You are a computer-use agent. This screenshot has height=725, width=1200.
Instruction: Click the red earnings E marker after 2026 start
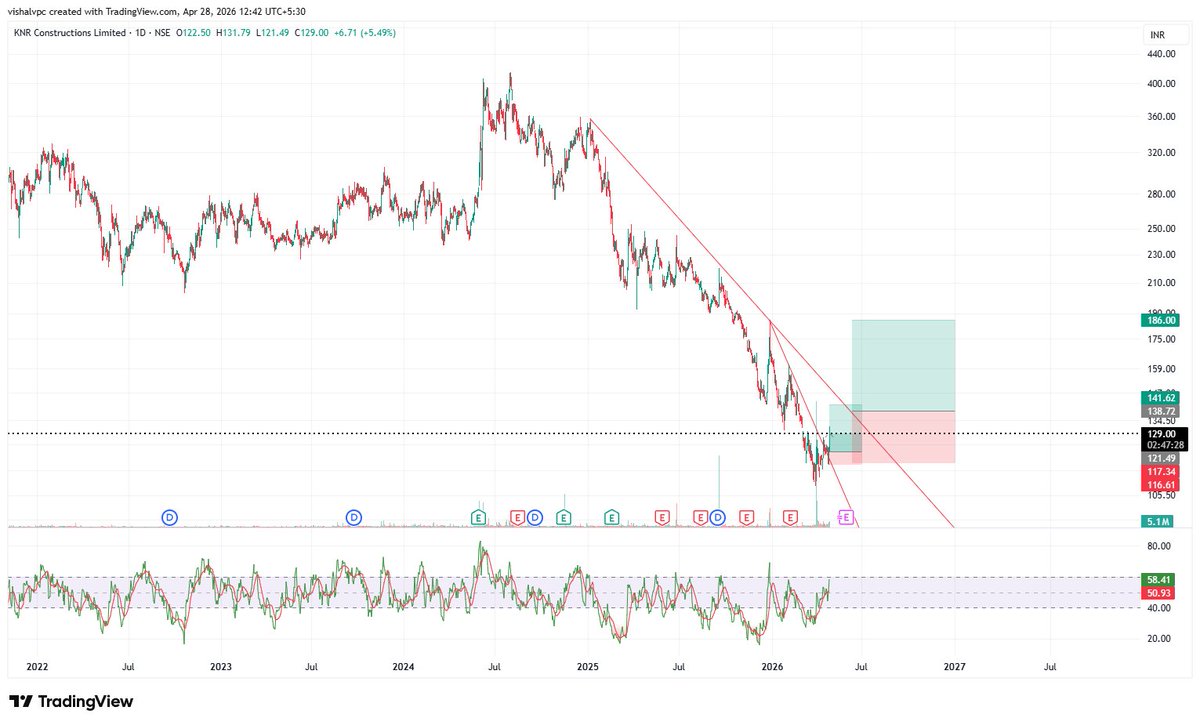(790, 517)
